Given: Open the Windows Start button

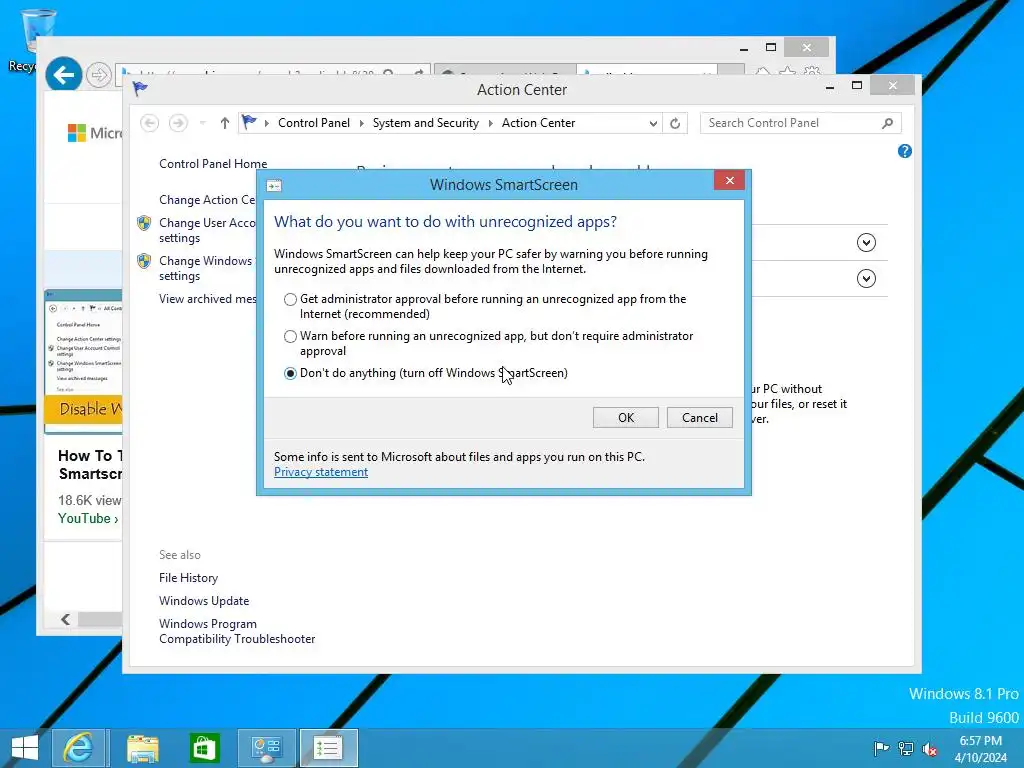Looking at the screenshot, I should pos(25,748).
